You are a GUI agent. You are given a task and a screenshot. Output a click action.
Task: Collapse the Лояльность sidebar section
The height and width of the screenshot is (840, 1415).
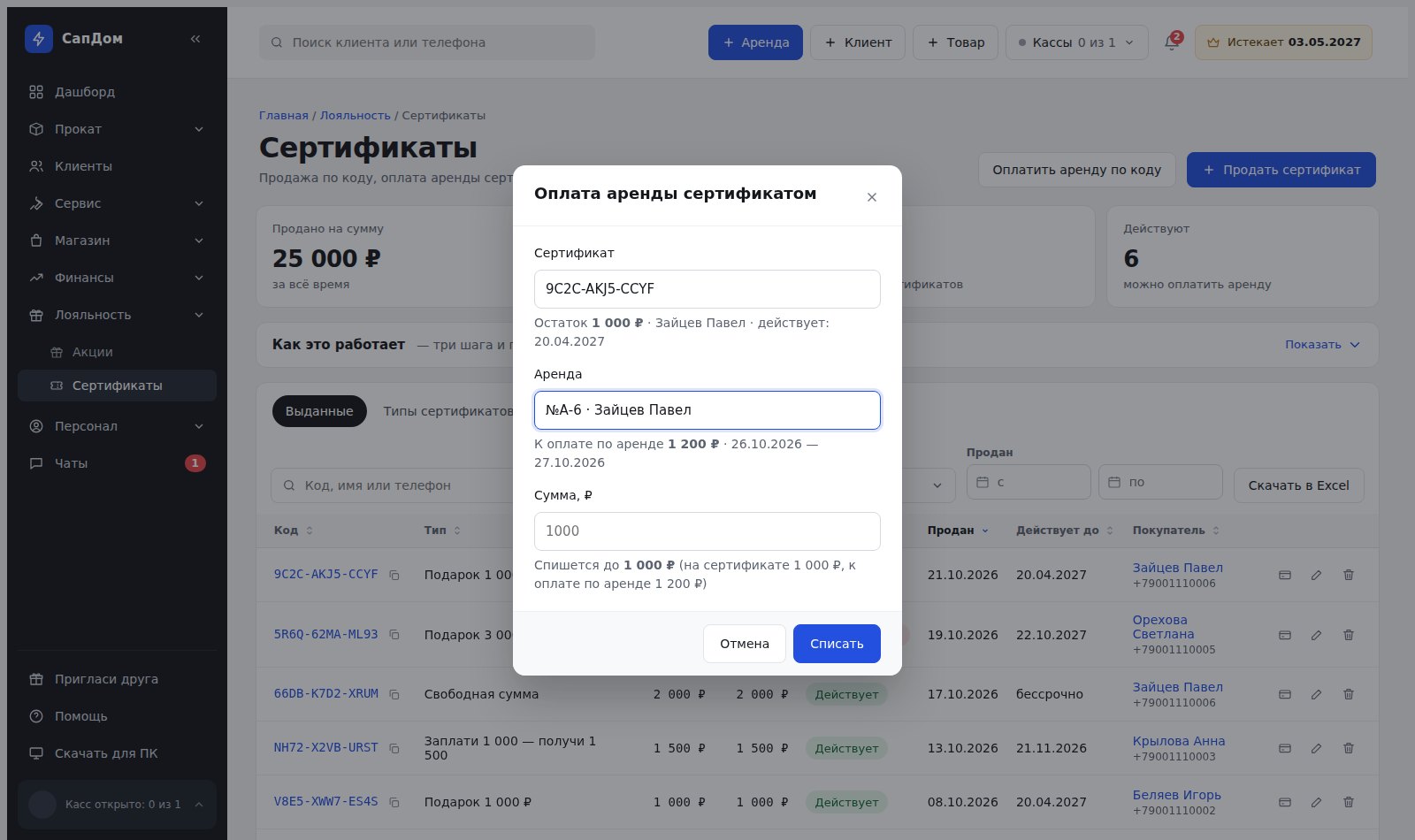117,315
